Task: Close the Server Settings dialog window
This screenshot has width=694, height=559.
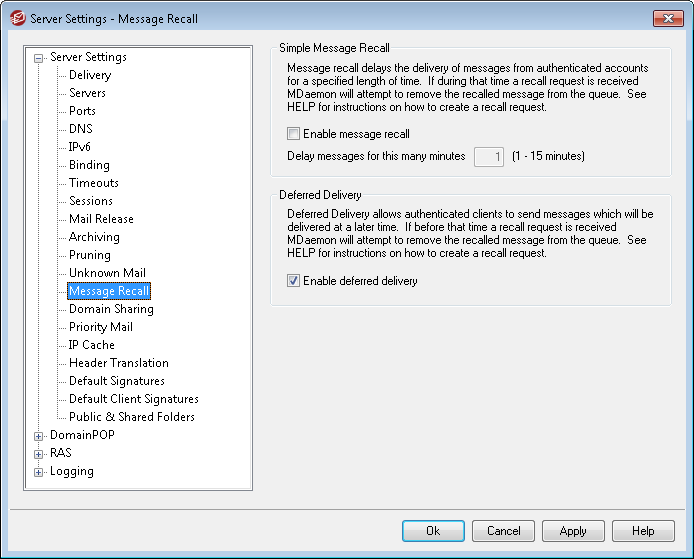Action: 667,18
